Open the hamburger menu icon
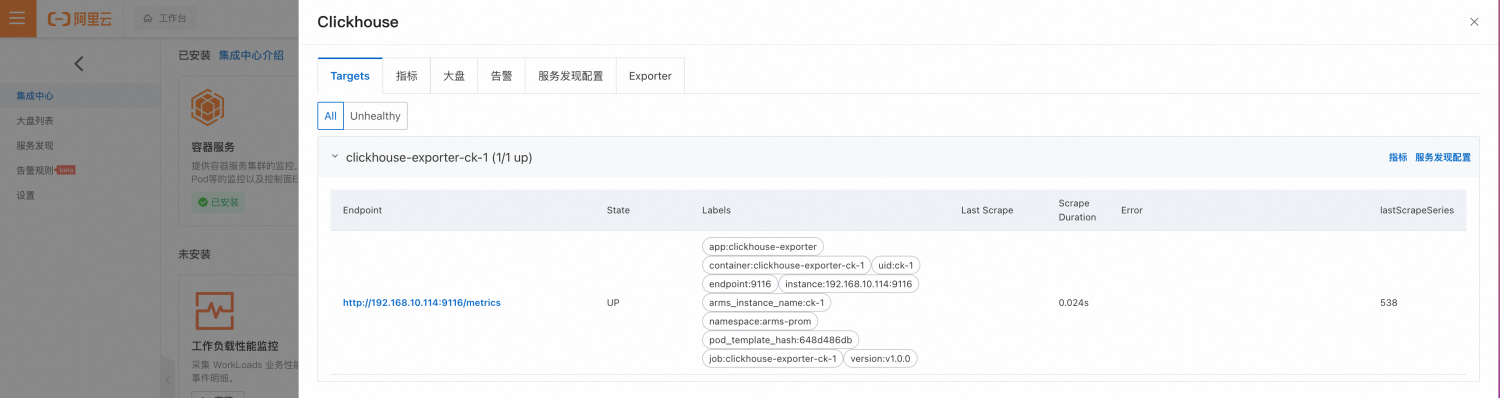The height and width of the screenshot is (398, 1500). [x=18, y=18]
